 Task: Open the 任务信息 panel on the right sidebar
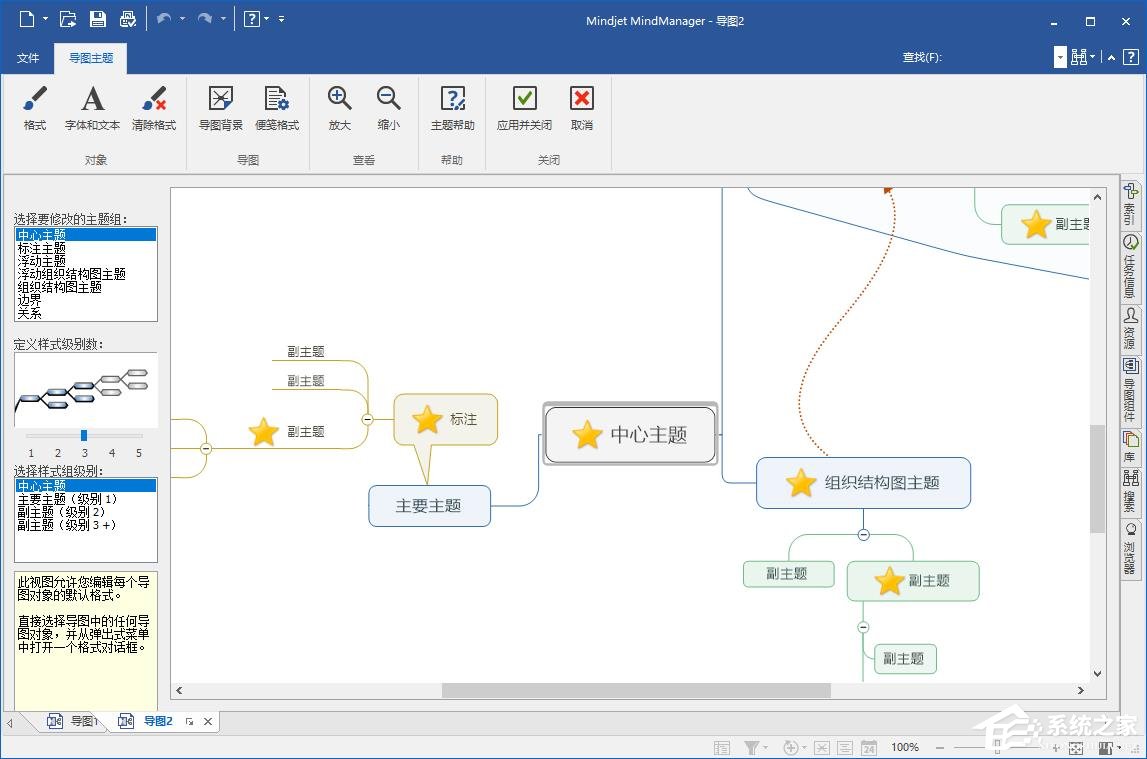[1131, 265]
